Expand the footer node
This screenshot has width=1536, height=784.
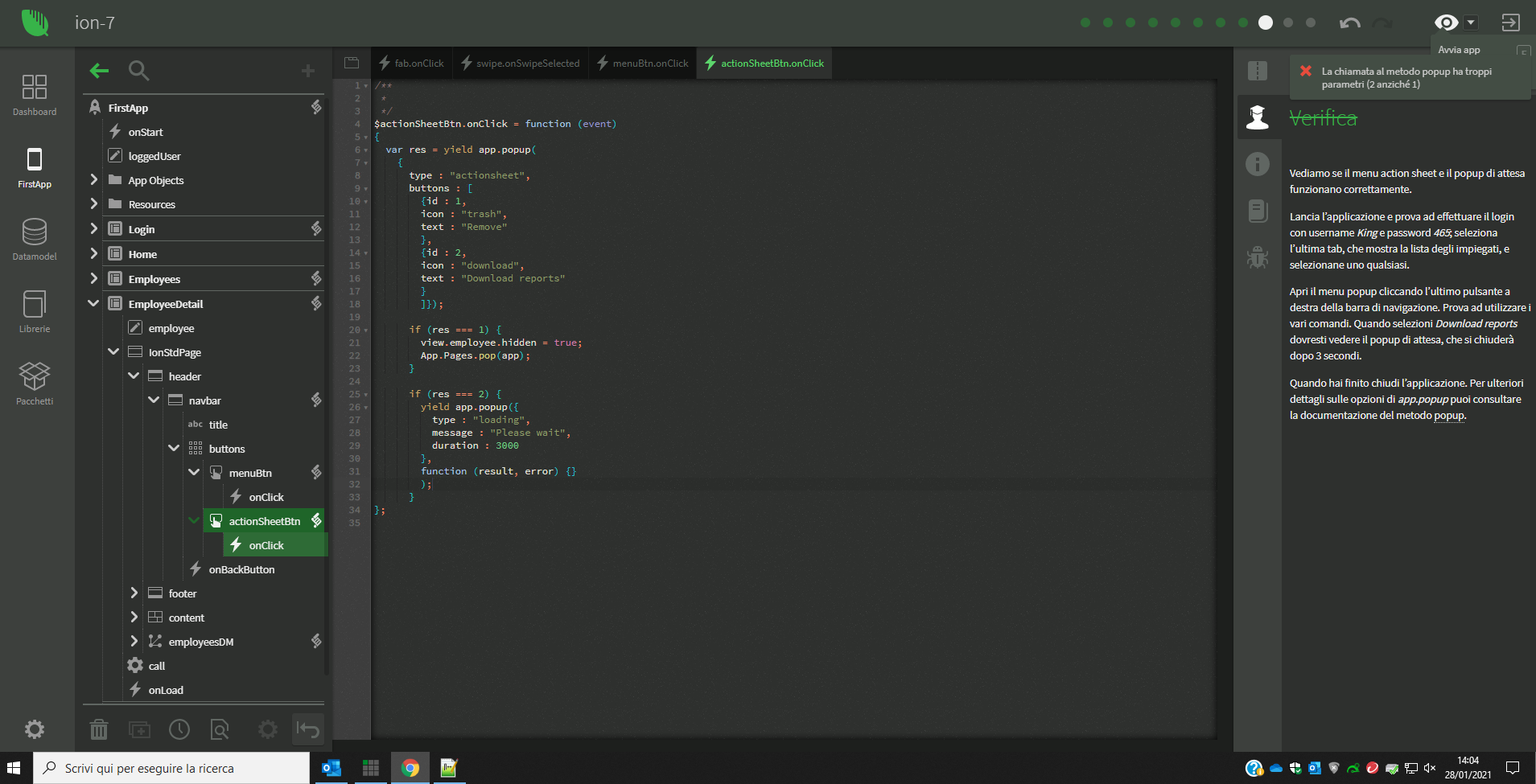click(x=134, y=593)
